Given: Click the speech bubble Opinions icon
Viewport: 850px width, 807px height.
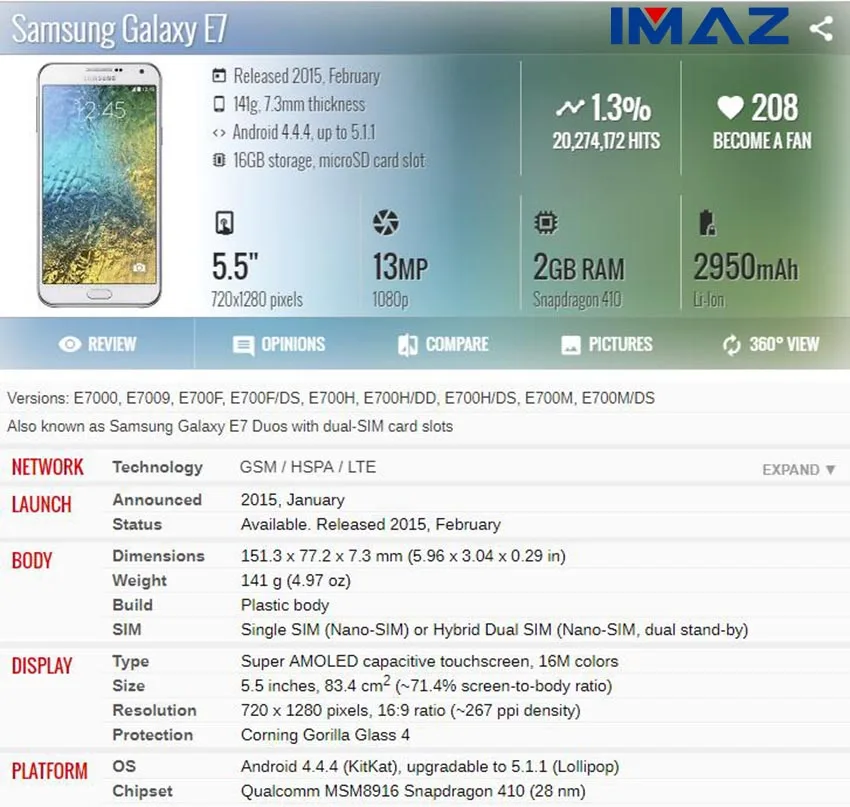Looking at the screenshot, I should pyautogui.click(x=243, y=345).
